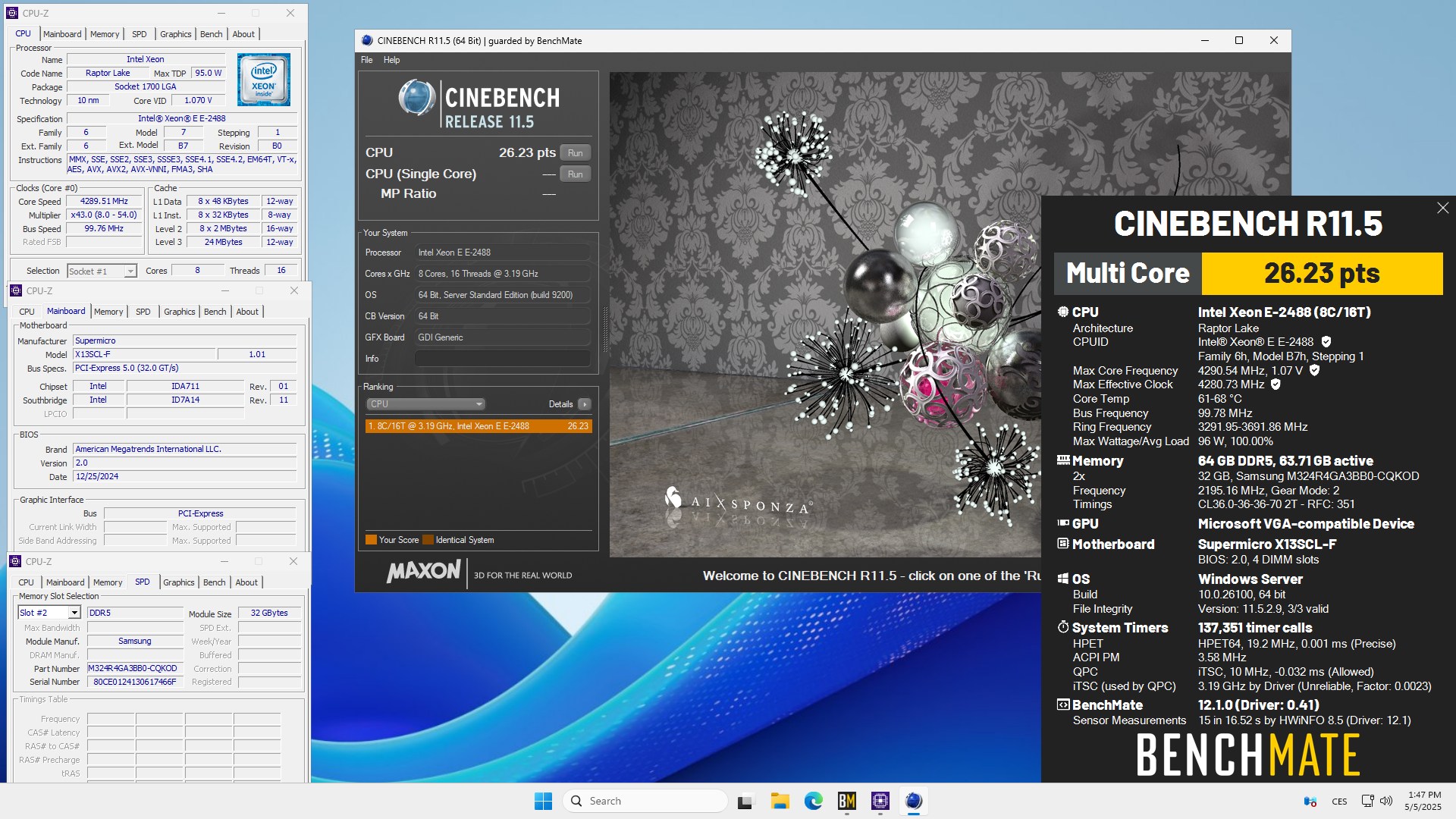Open Microsoft Edge from taskbar
Viewport: 1456px width, 819px height.
(x=813, y=801)
